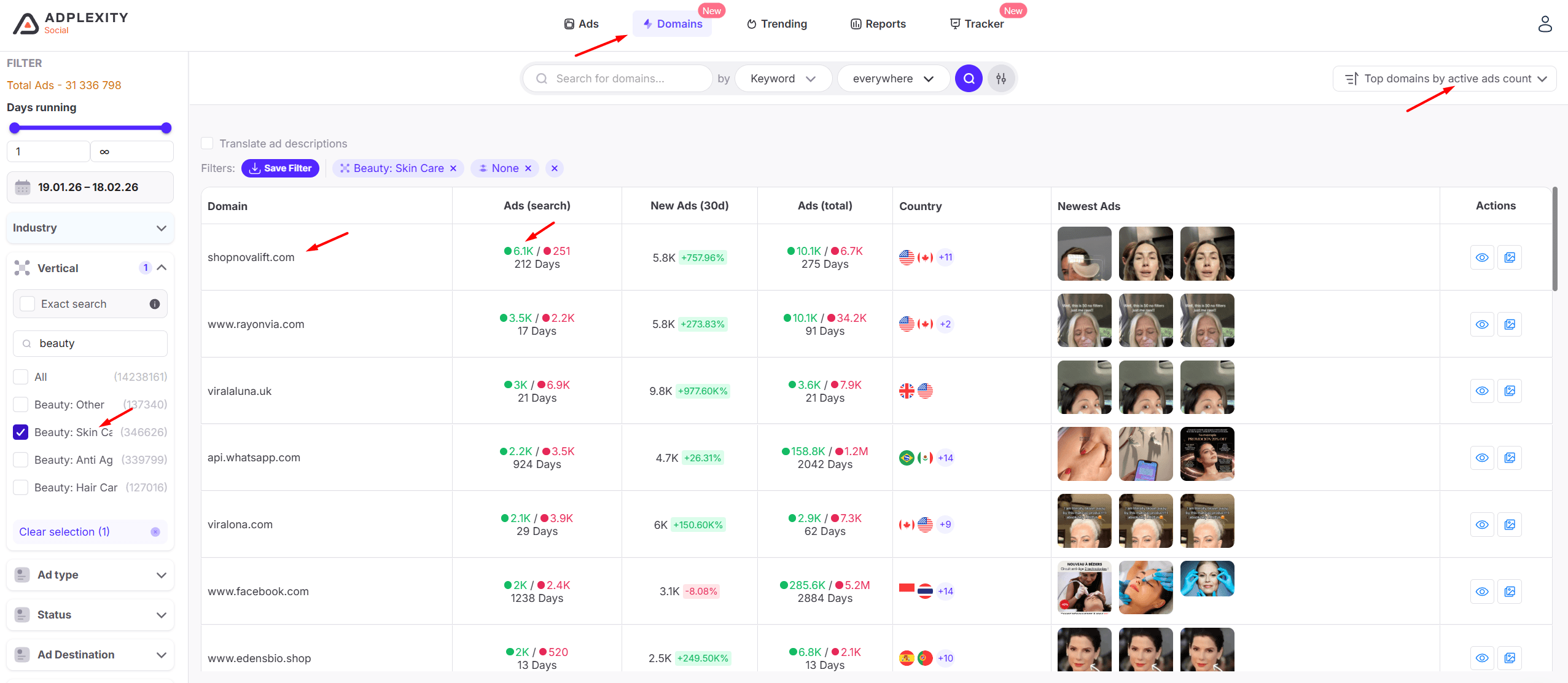Image resolution: width=1568 pixels, height=683 pixels.
Task: Click Exact search info icon
Action: [155, 304]
